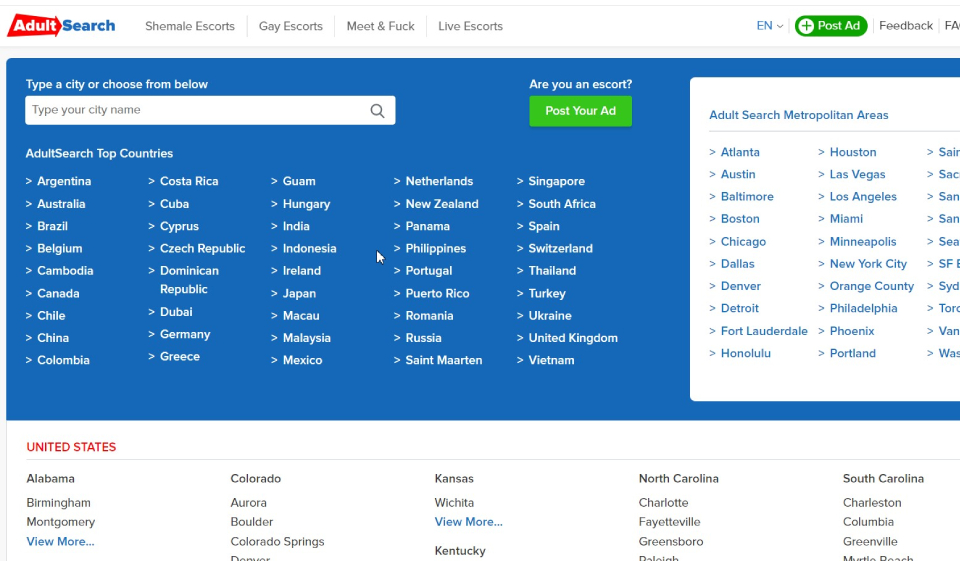Select Brazil country link

pyautogui.click(x=52, y=226)
